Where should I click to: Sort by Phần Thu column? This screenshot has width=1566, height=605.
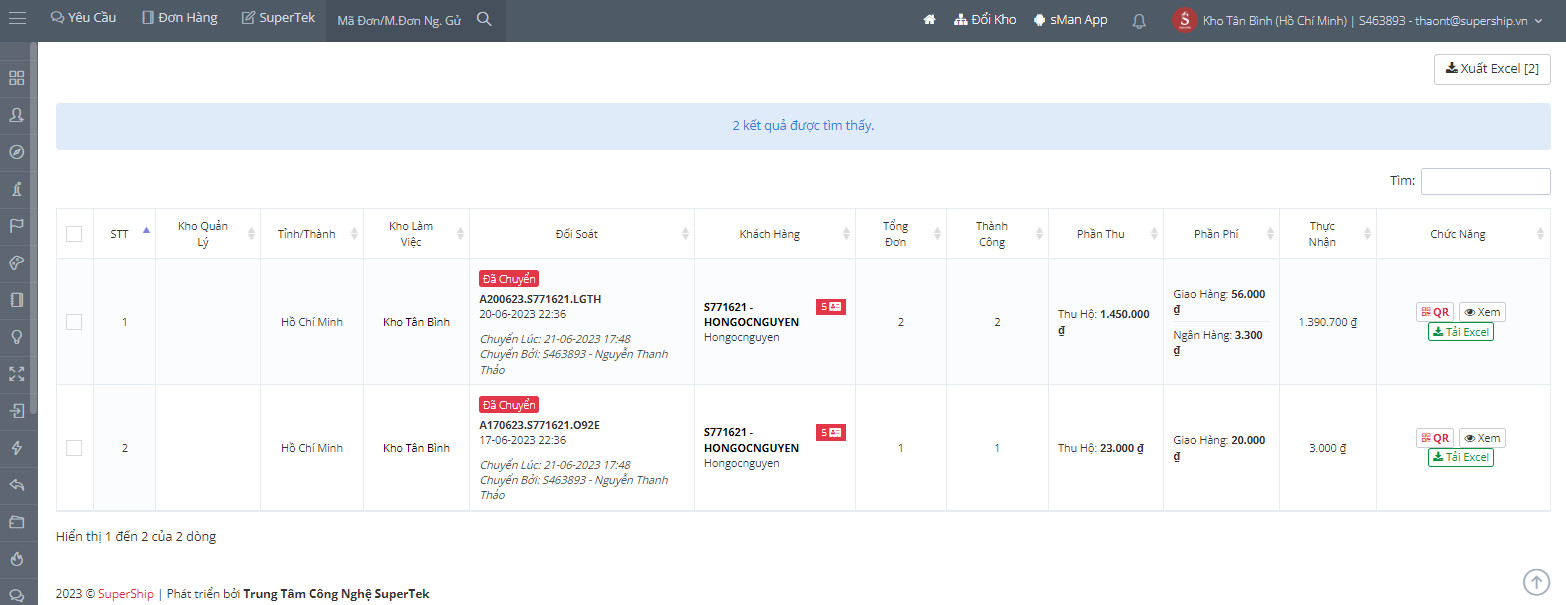[x=1105, y=234]
